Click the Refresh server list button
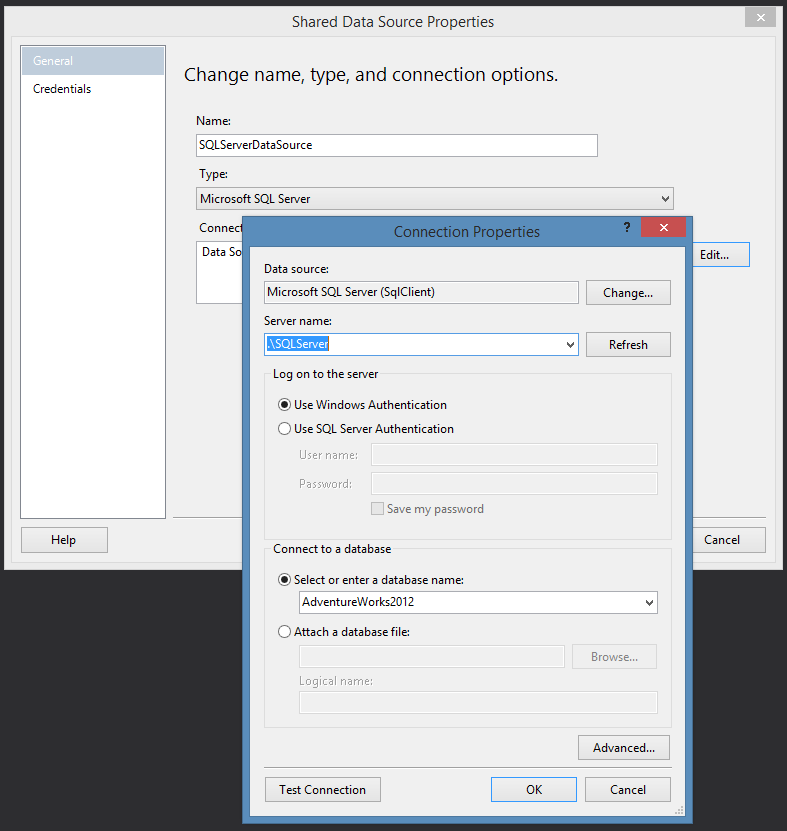 click(x=628, y=344)
